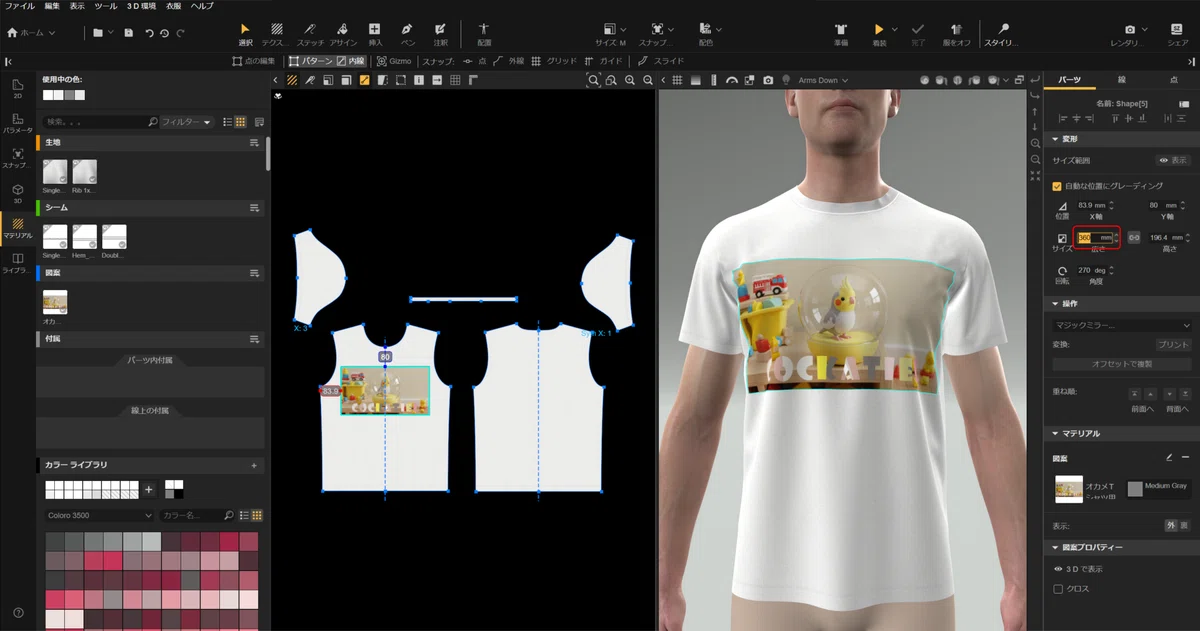Open the Arms Down pose dropdown
Screen dimensions: 1200x631
coord(823,80)
